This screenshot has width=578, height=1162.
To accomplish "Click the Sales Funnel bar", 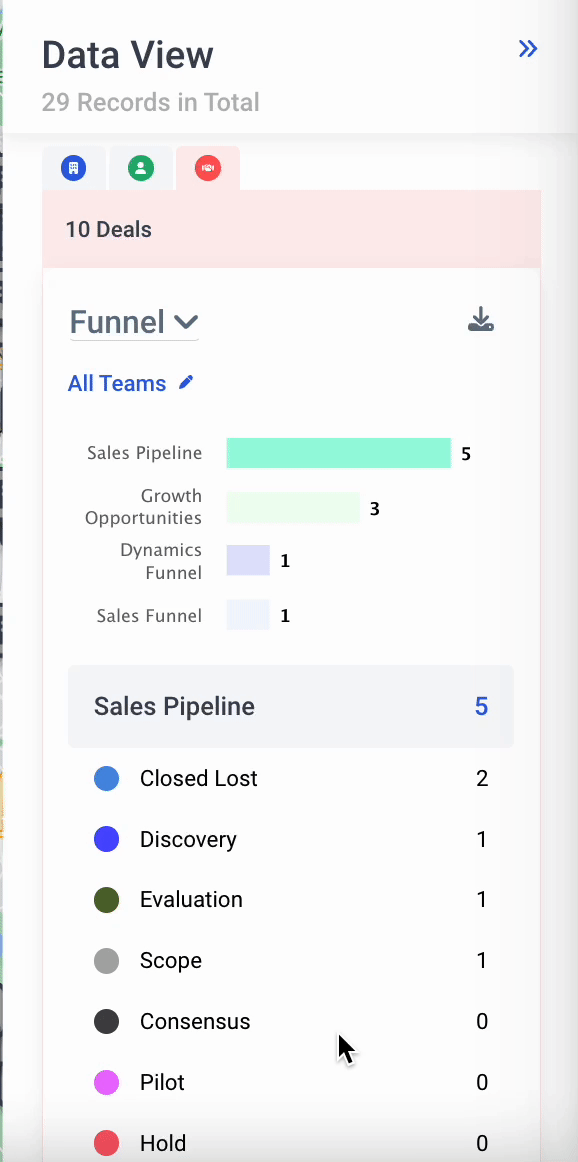I will 248,615.
